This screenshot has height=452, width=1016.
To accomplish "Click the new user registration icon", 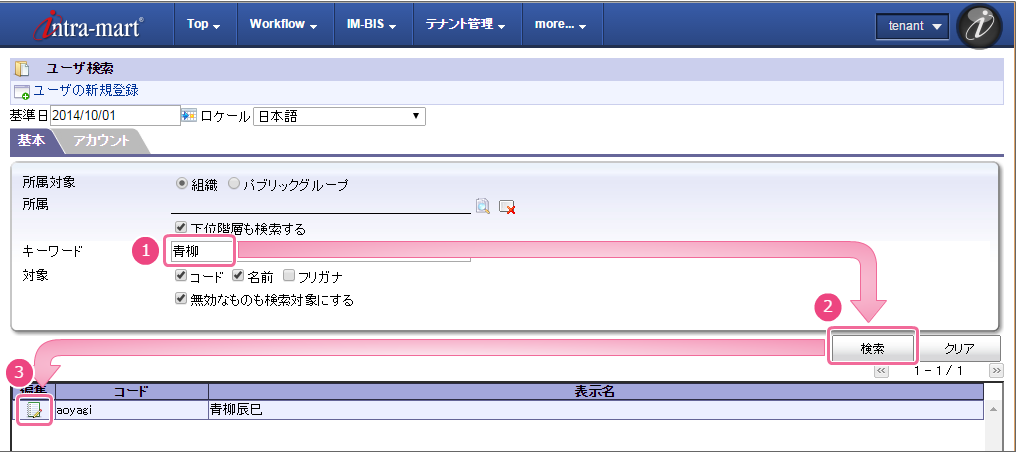I will pyautogui.click(x=21, y=91).
